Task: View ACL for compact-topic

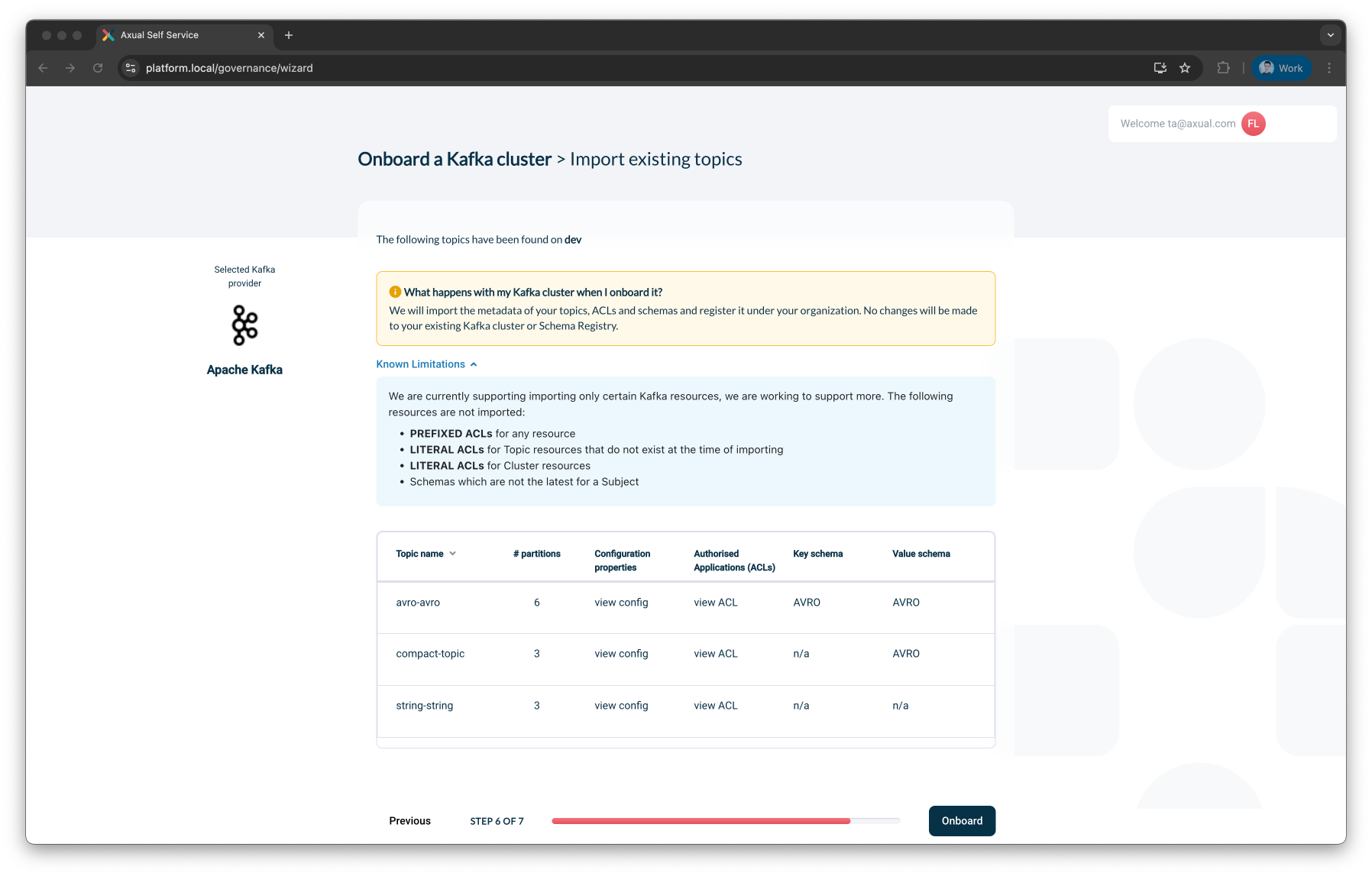Action: pos(715,654)
